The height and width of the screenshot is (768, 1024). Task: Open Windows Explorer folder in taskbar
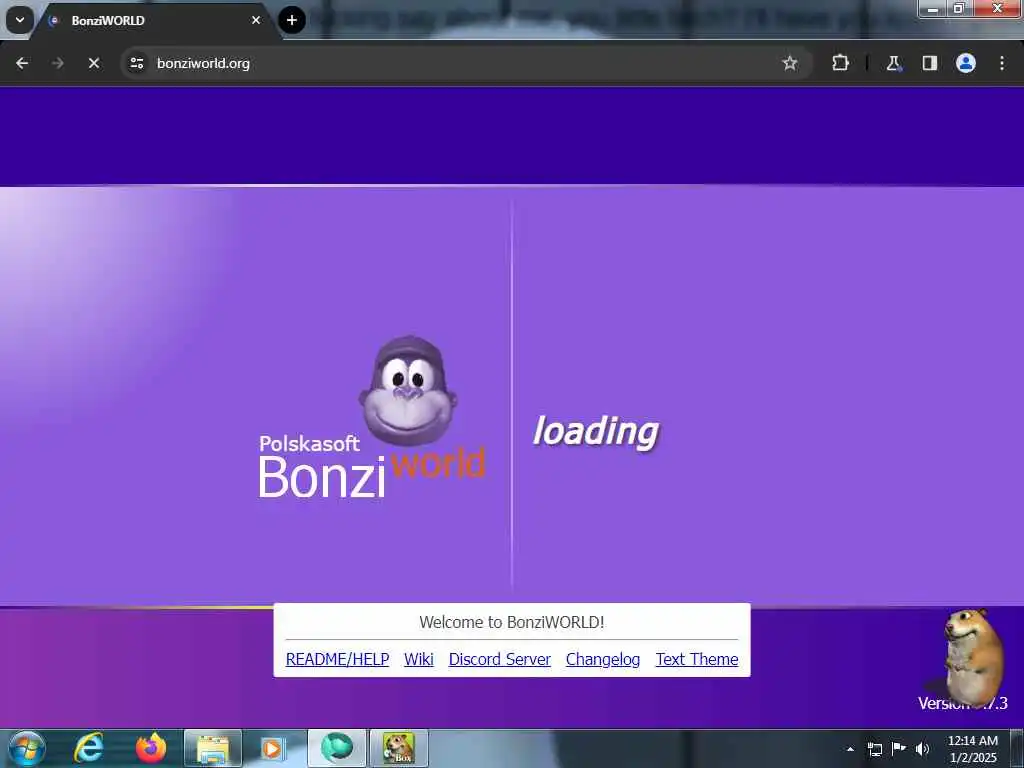pos(213,748)
